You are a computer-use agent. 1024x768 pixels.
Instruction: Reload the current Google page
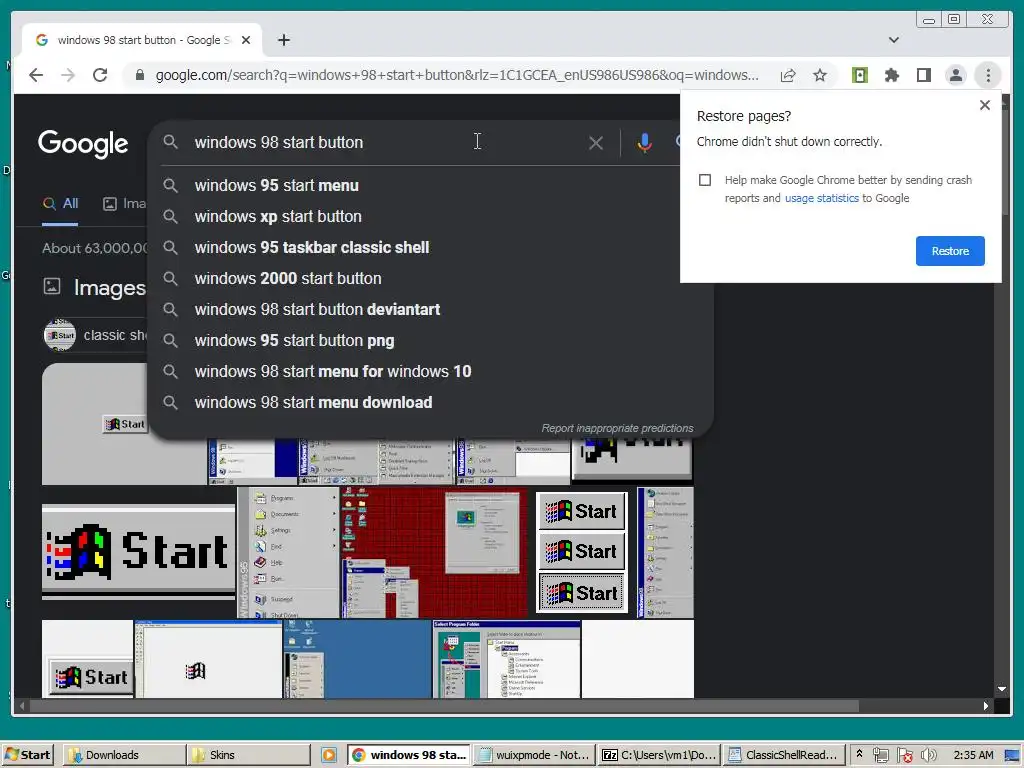100,75
